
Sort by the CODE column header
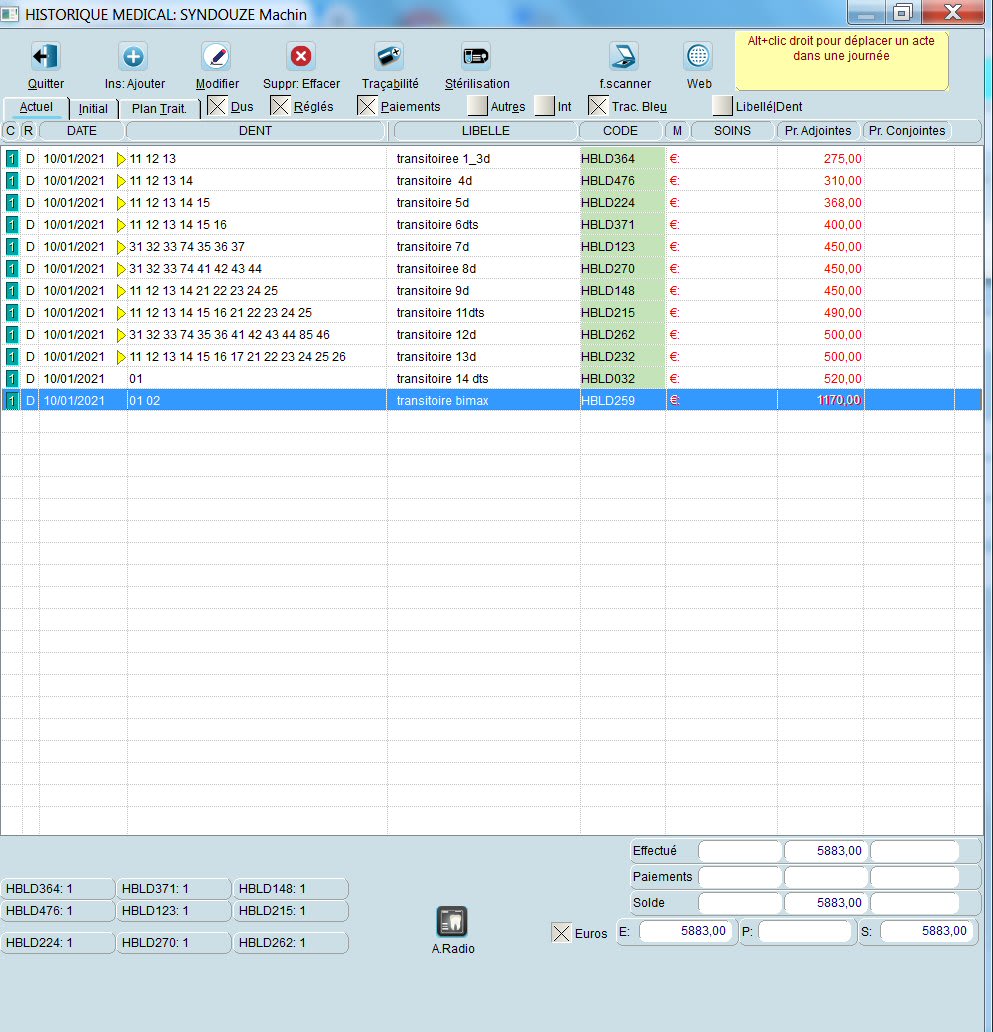tap(620, 131)
